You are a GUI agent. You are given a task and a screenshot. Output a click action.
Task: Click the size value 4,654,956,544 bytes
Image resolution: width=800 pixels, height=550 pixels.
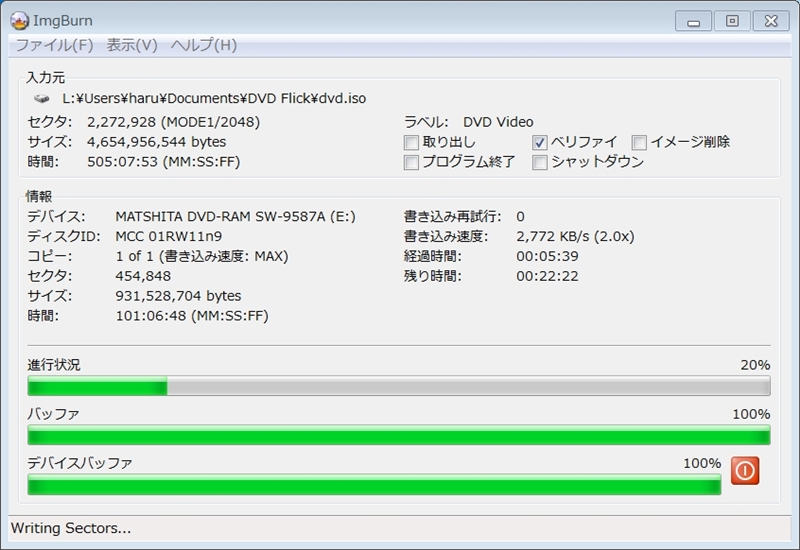157,142
